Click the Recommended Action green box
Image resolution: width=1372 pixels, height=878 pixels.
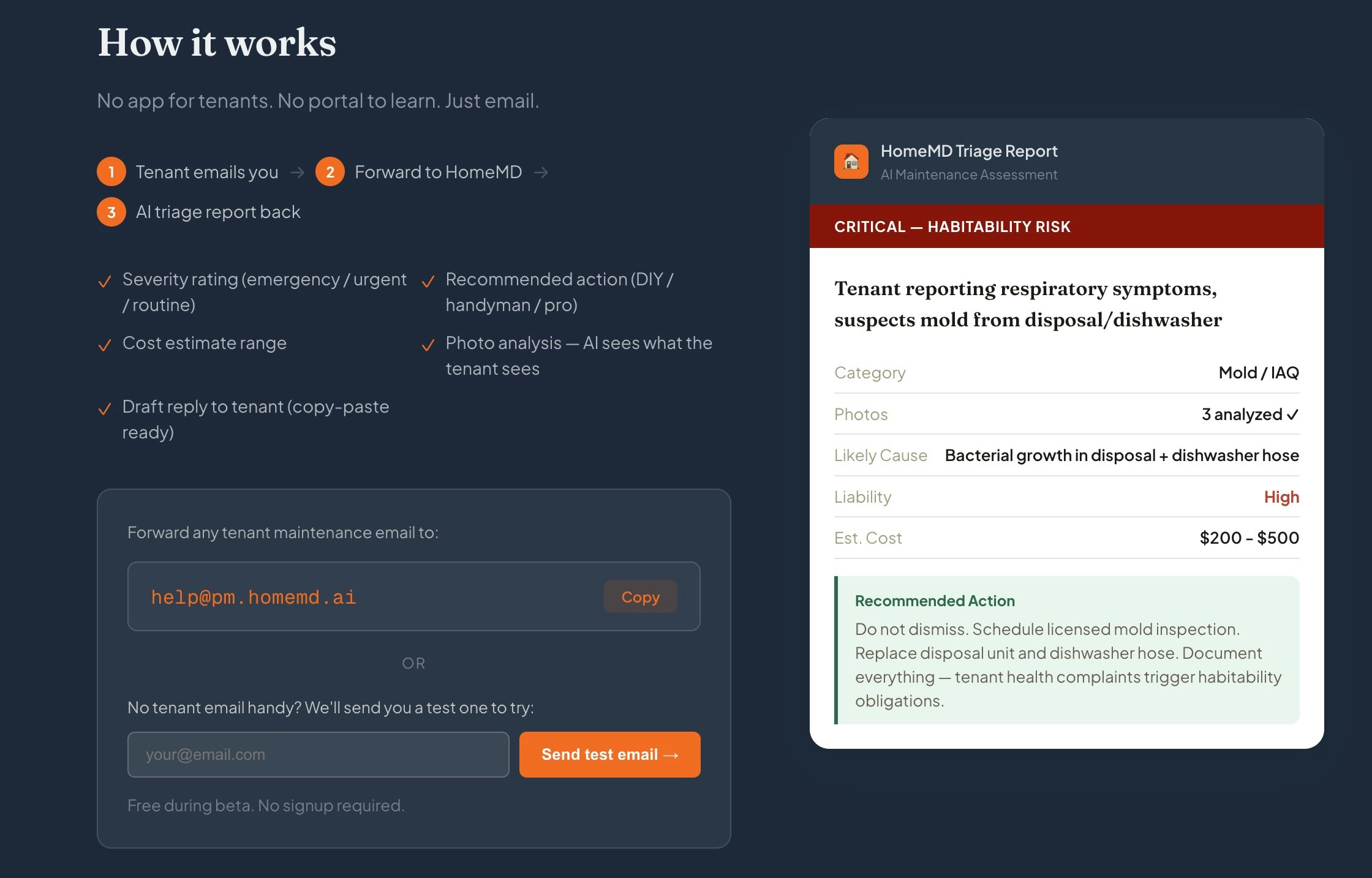[x=1066, y=650]
